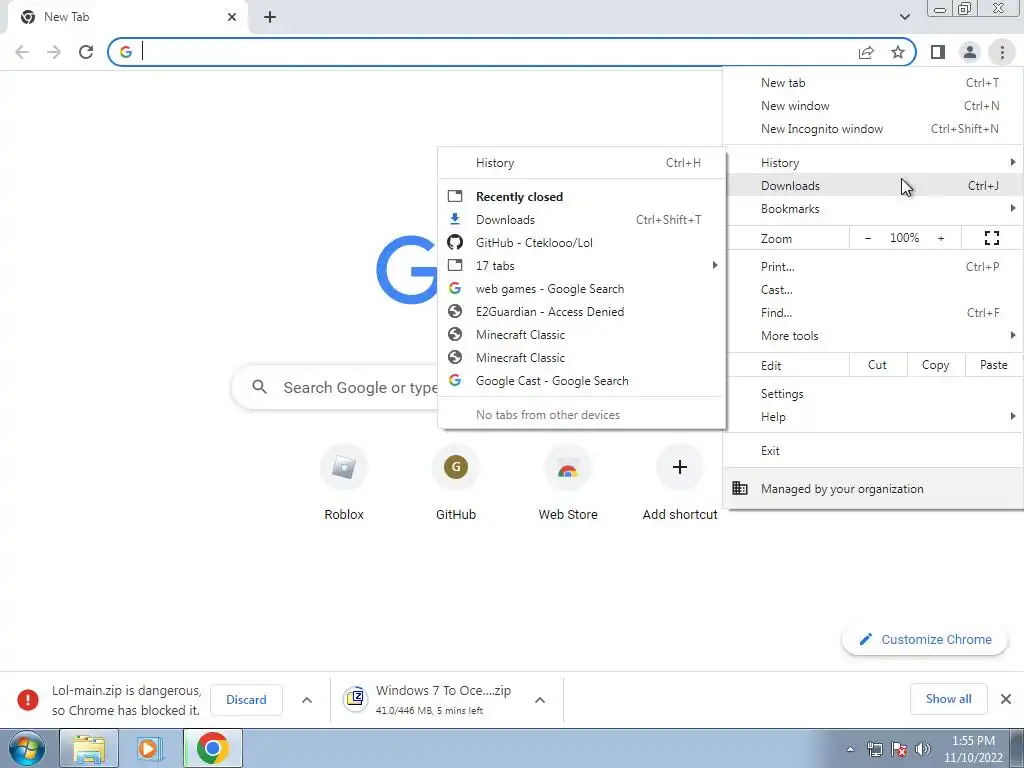Reopen Downloads under Recently closed
This screenshot has height=768, width=1024.
582,219
